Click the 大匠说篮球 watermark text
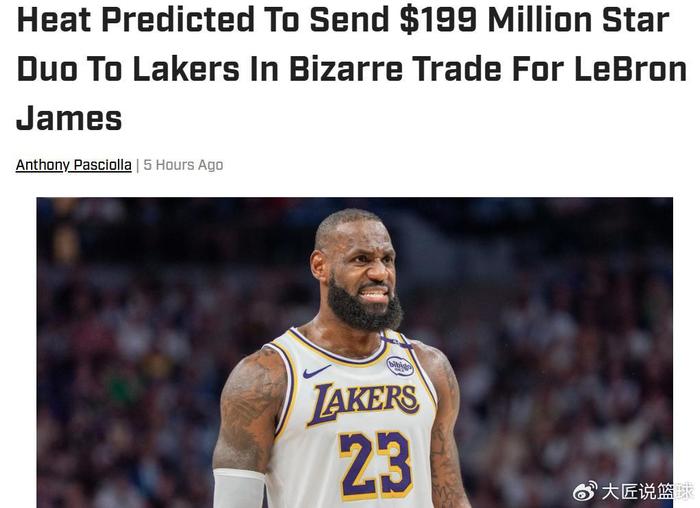This screenshot has width=700, height=508. (x=647, y=491)
